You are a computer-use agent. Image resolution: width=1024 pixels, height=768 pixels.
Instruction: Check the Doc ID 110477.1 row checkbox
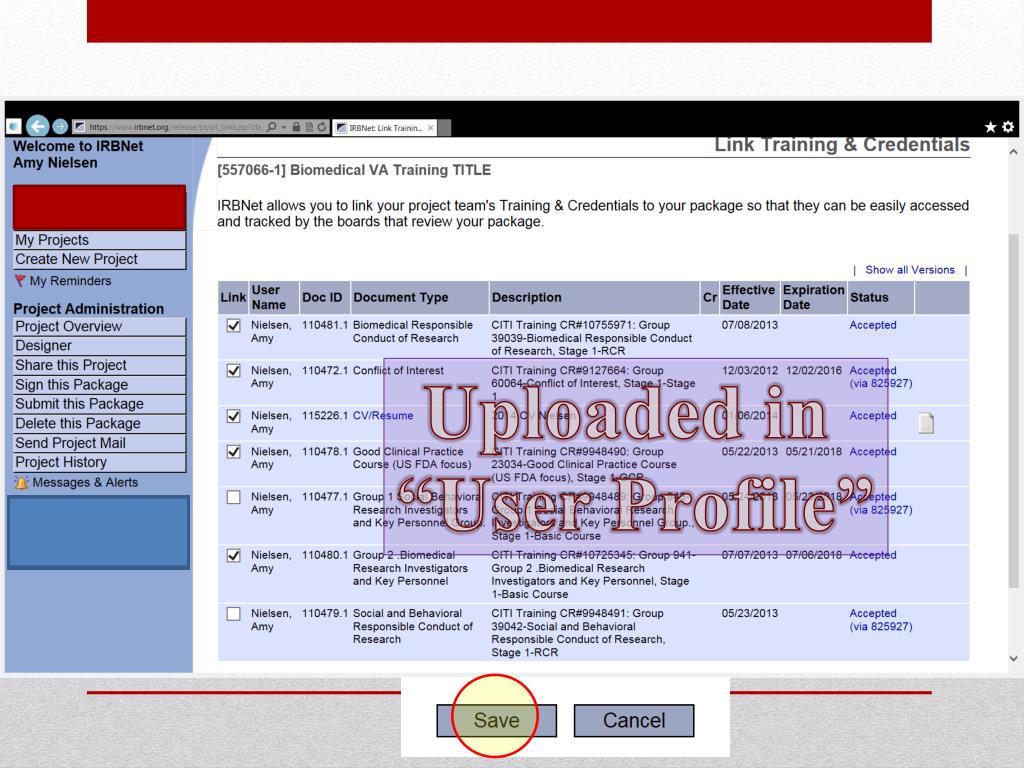[233, 497]
